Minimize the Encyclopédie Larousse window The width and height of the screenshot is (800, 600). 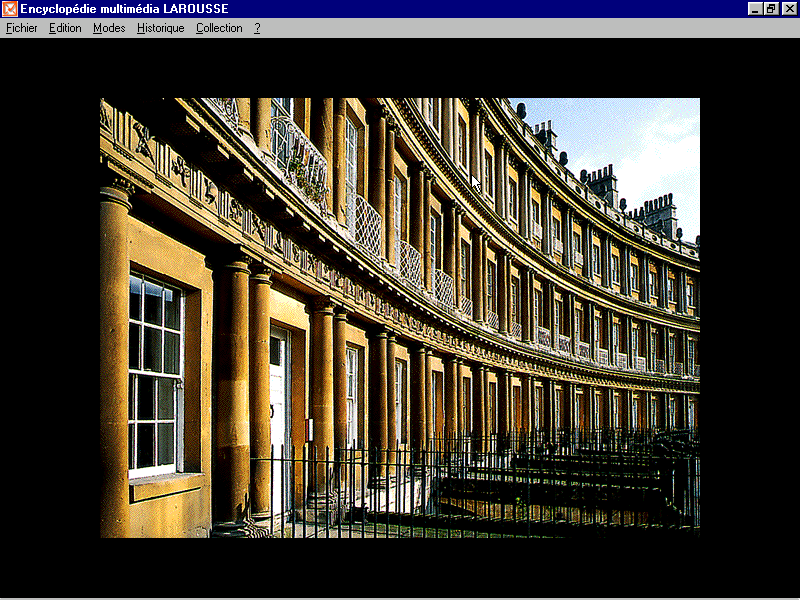(x=756, y=9)
